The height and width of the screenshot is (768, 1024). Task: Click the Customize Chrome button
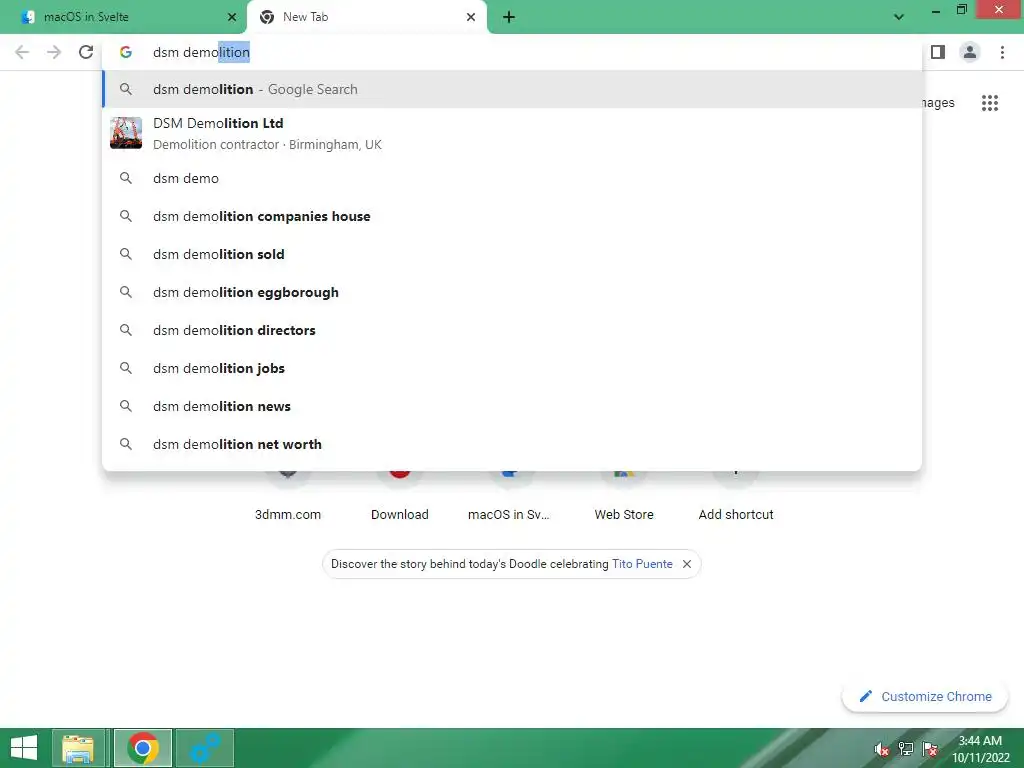click(925, 696)
